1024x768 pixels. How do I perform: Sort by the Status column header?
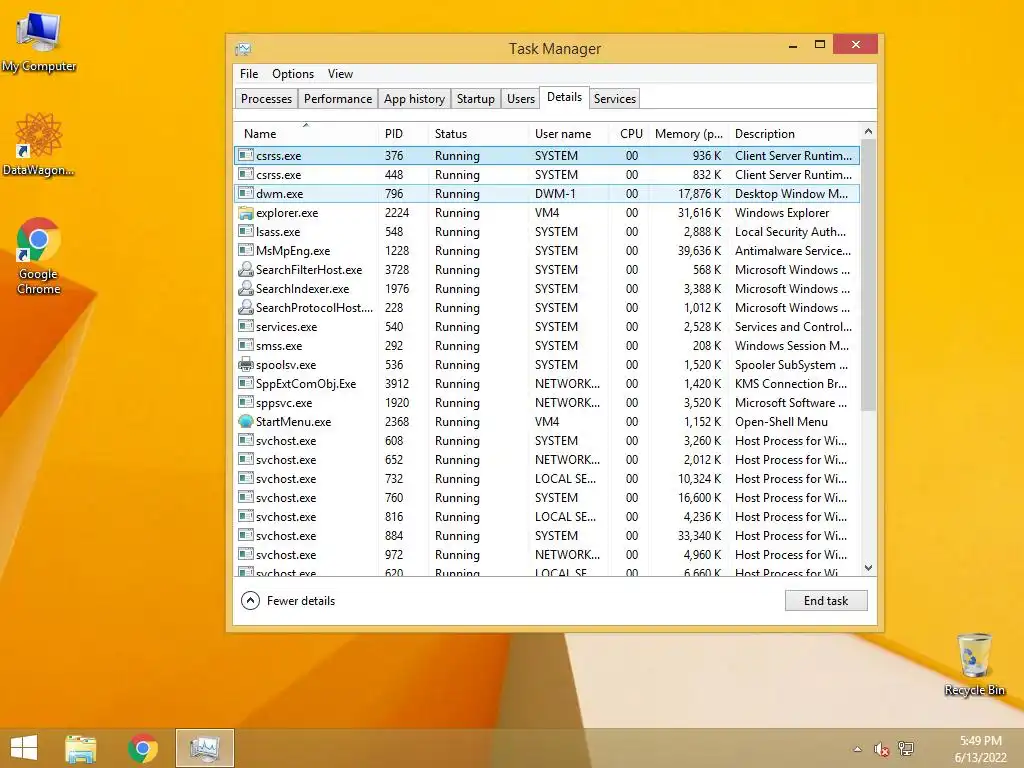pyautogui.click(x=478, y=134)
